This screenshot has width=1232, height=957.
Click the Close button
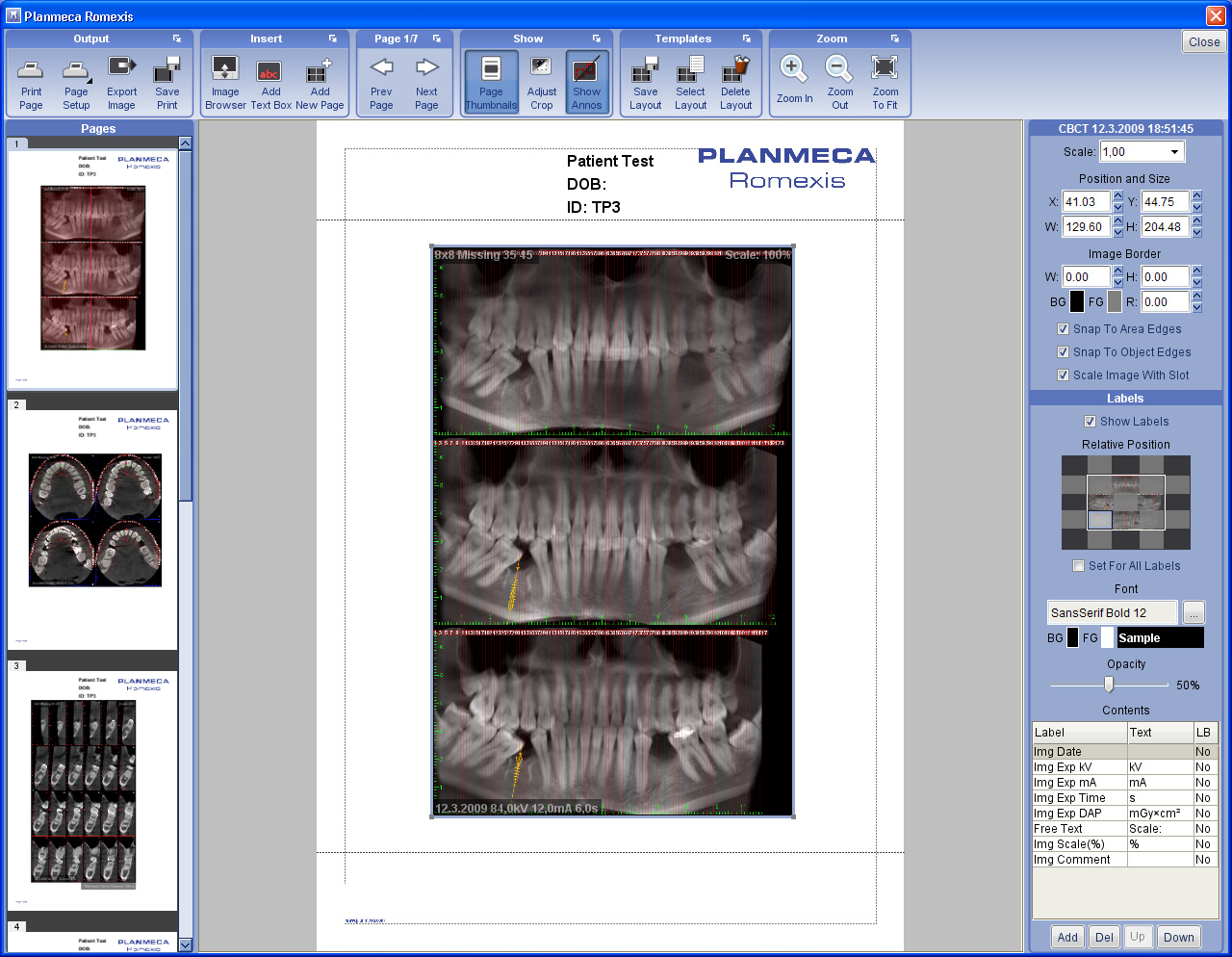coord(1203,41)
